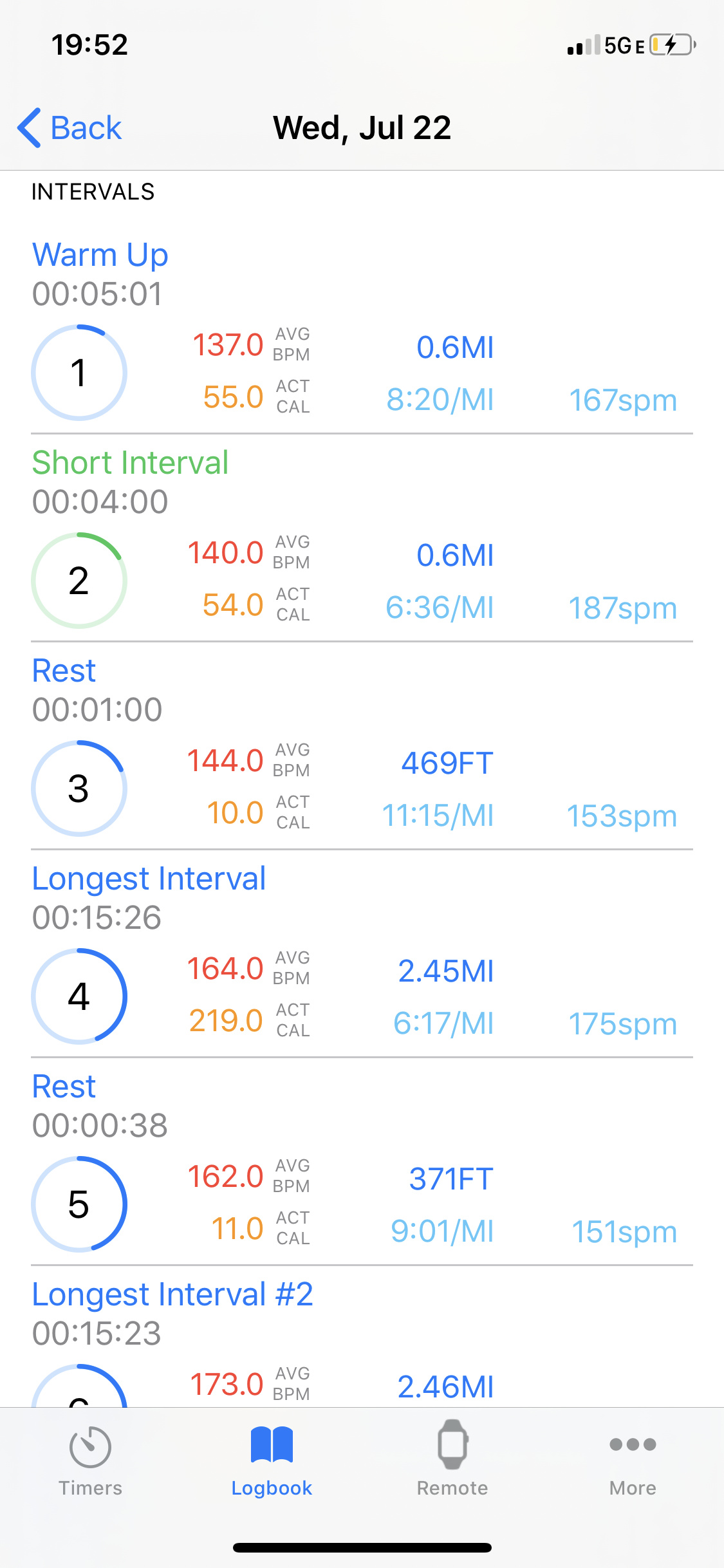Viewport: 724px width, 1568px height.
Task: Open the More ellipsis icon
Action: pos(633,1444)
